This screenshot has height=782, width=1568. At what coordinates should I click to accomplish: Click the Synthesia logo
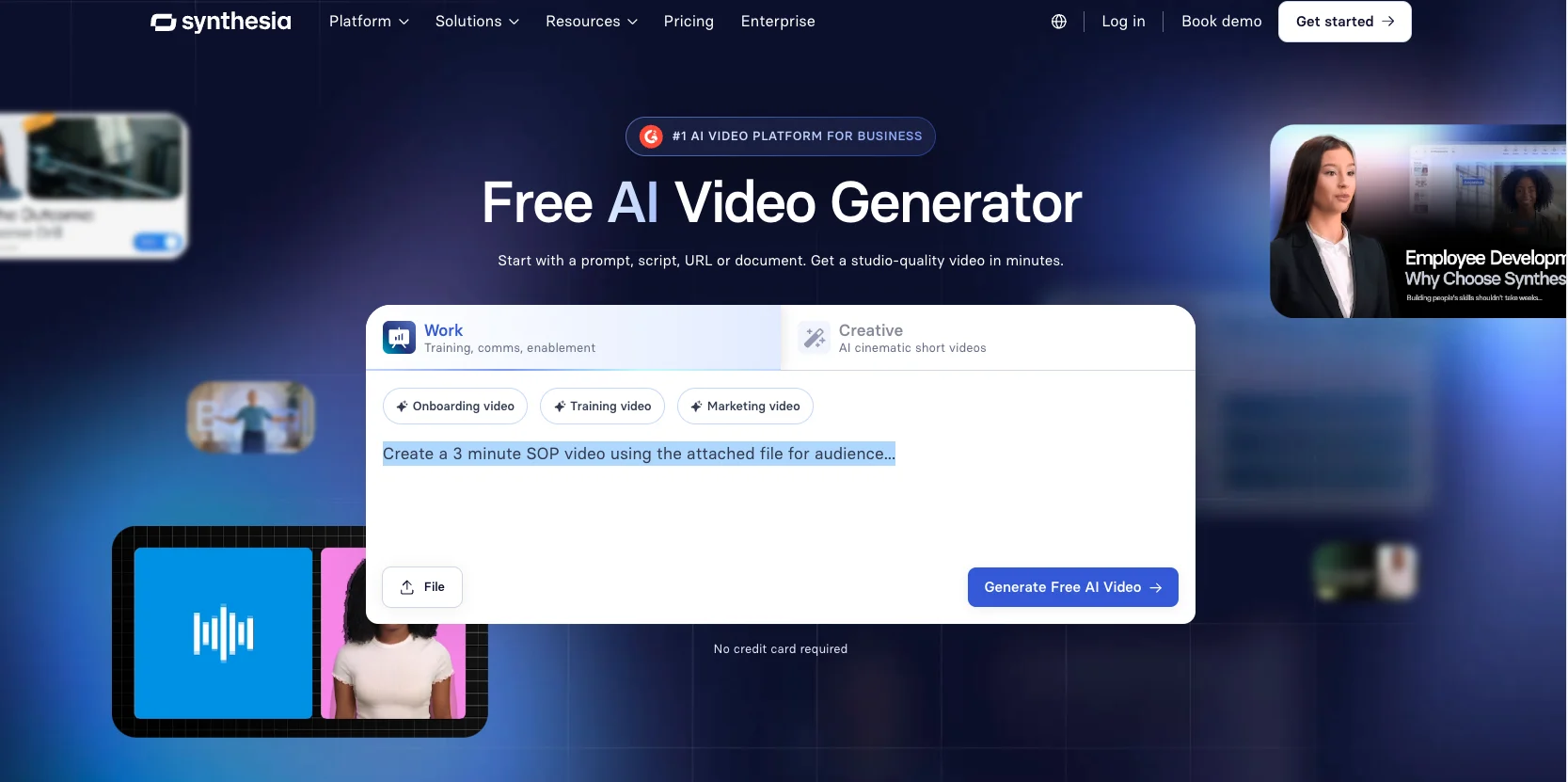pos(221,22)
